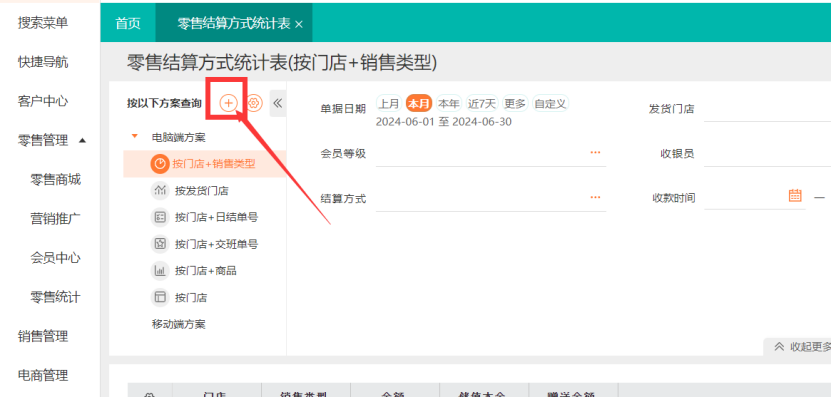Click the 按发货门店 chart icon
Image resolution: width=831 pixels, height=398 pixels.
pos(159,191)
